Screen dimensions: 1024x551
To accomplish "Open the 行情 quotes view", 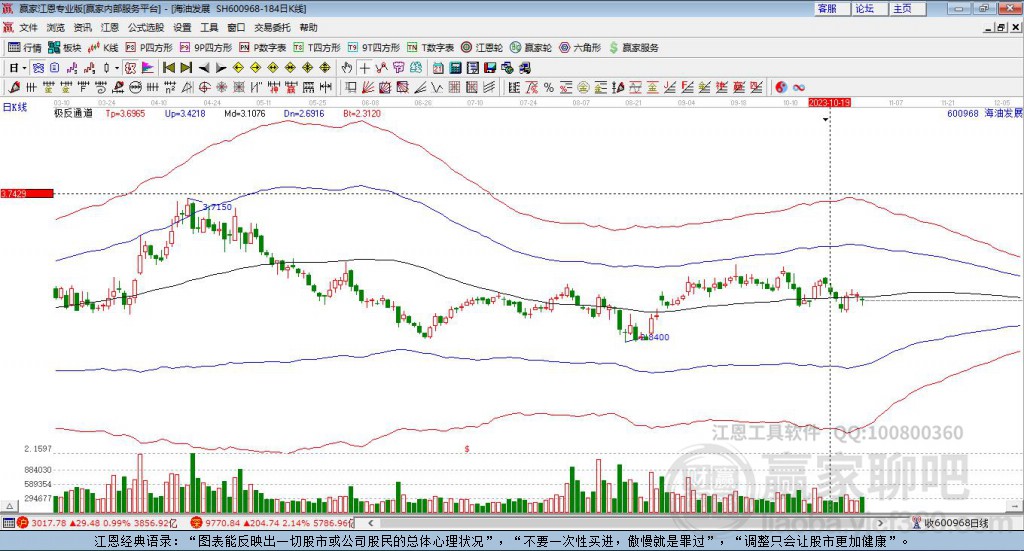I will (x=24, y=47).
